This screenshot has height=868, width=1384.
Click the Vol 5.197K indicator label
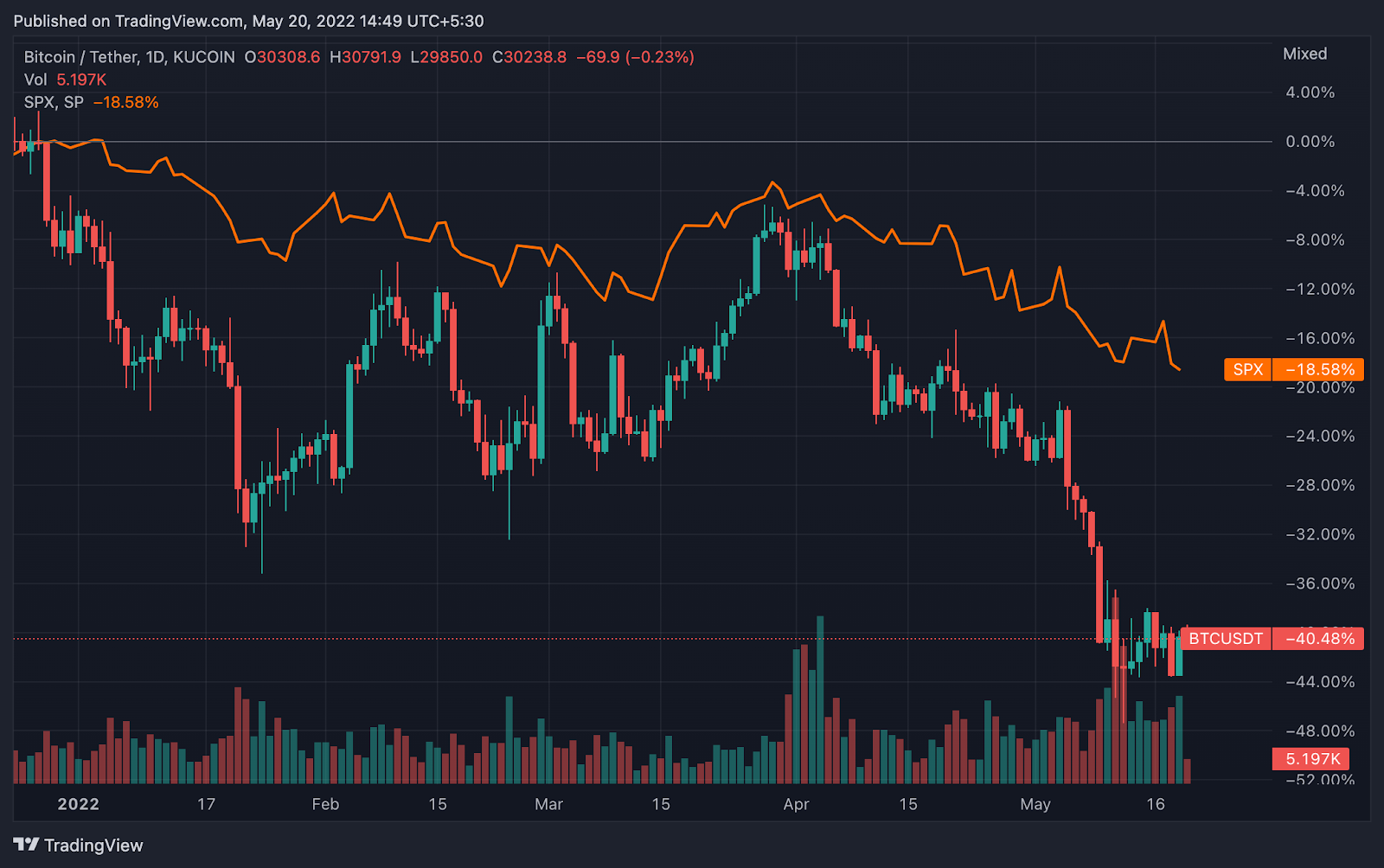pos(66,80)
